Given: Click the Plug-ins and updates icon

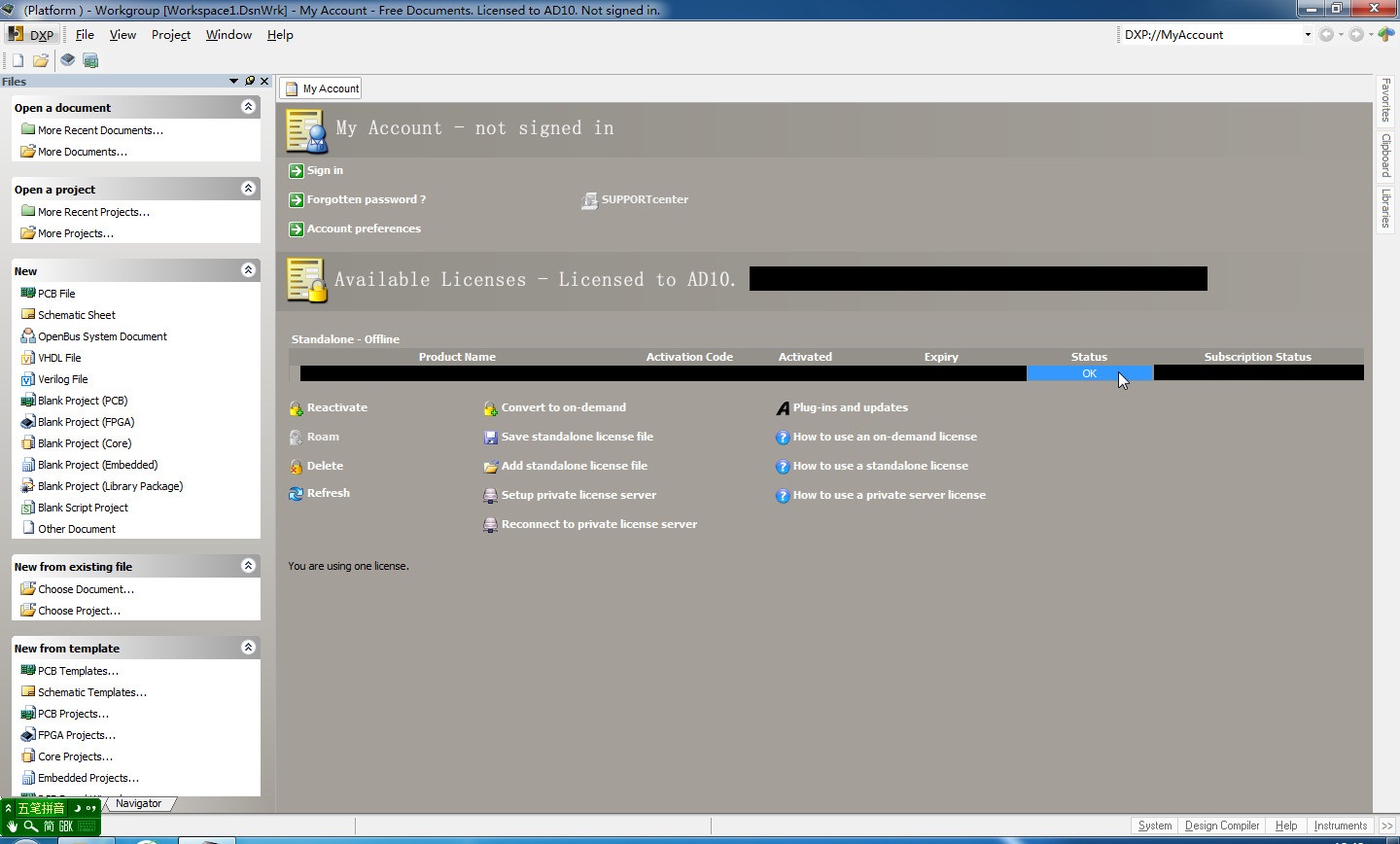Looking at the screenshot, I should click(783, 408).
